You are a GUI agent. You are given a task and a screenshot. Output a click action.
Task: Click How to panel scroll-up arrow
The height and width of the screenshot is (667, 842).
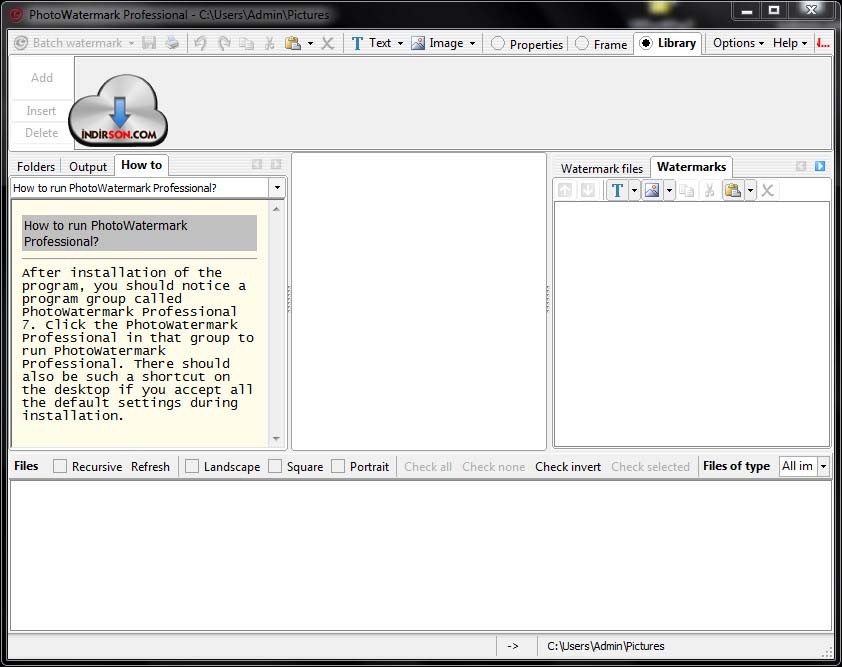tap(276, 209)
